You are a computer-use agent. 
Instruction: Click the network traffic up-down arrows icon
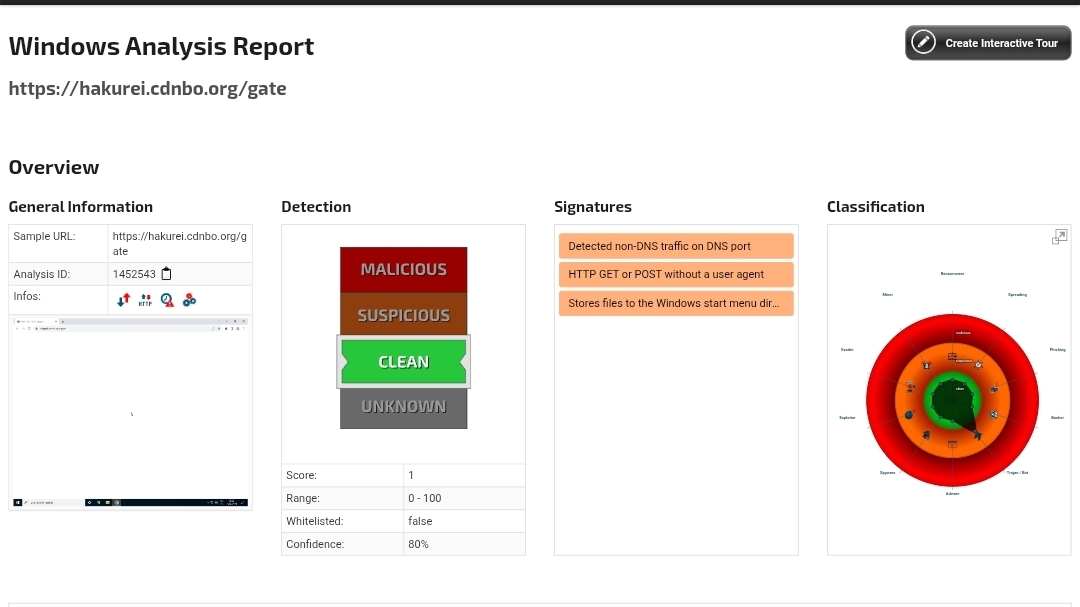[123, 300]
